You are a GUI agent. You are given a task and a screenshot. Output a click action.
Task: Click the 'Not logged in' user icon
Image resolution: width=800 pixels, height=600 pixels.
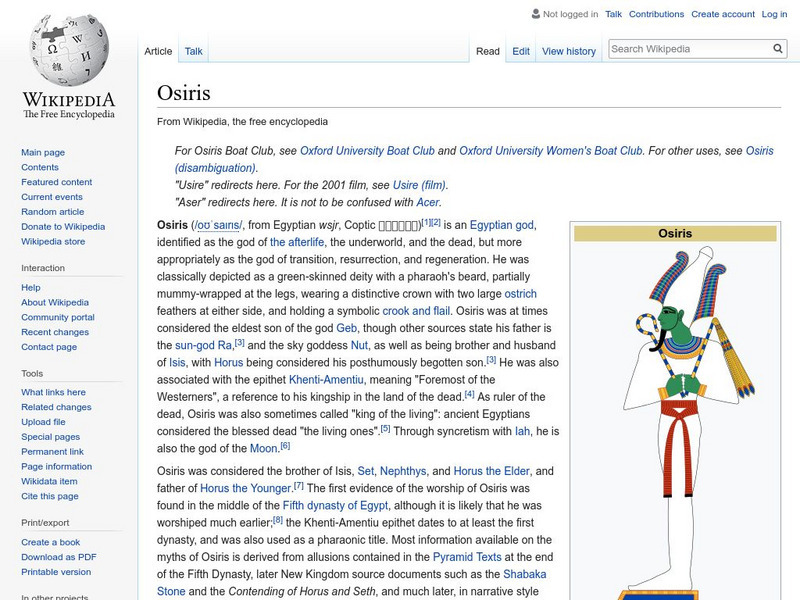coord(535,14)
